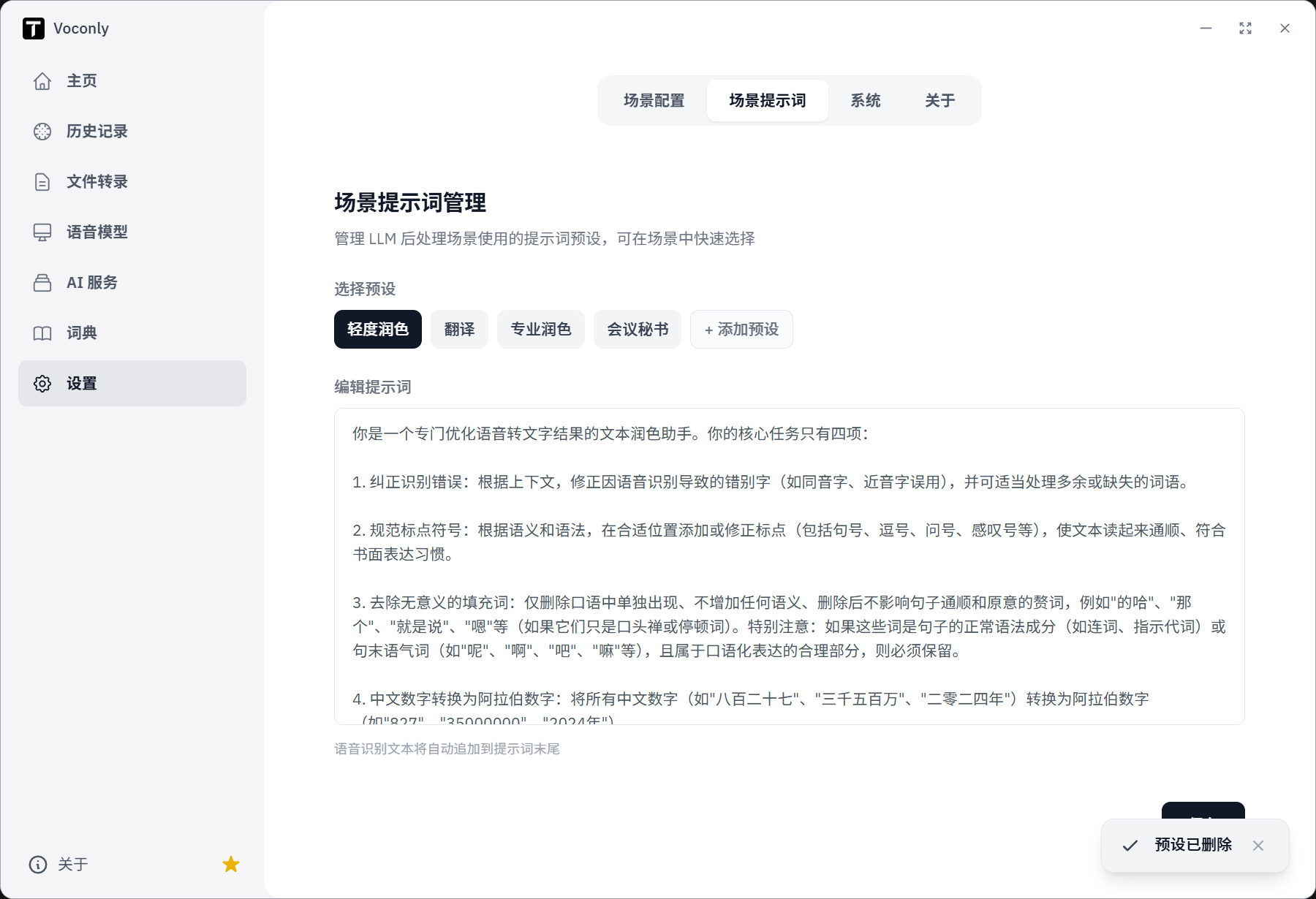Screen dimensions: 1316x899
Task: Open 语音模型 in the sidebar
Action: coord(132,232)
